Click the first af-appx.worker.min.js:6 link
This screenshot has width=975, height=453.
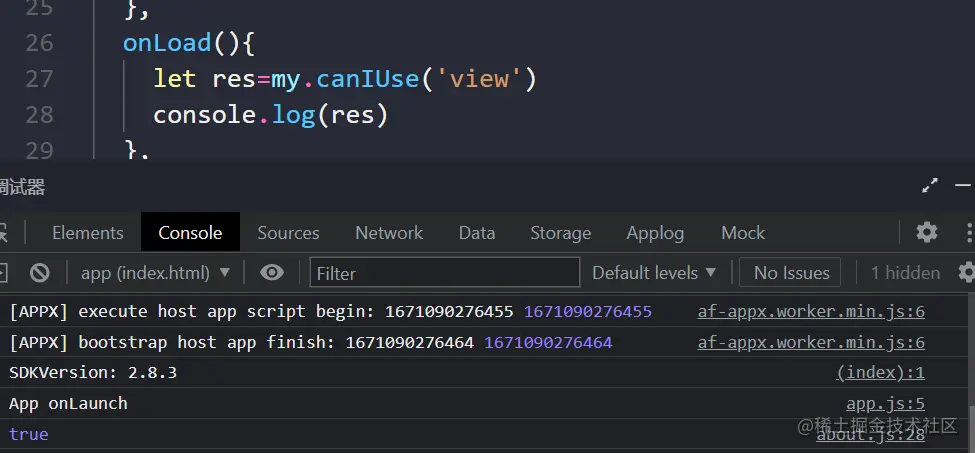coord(810,311)
